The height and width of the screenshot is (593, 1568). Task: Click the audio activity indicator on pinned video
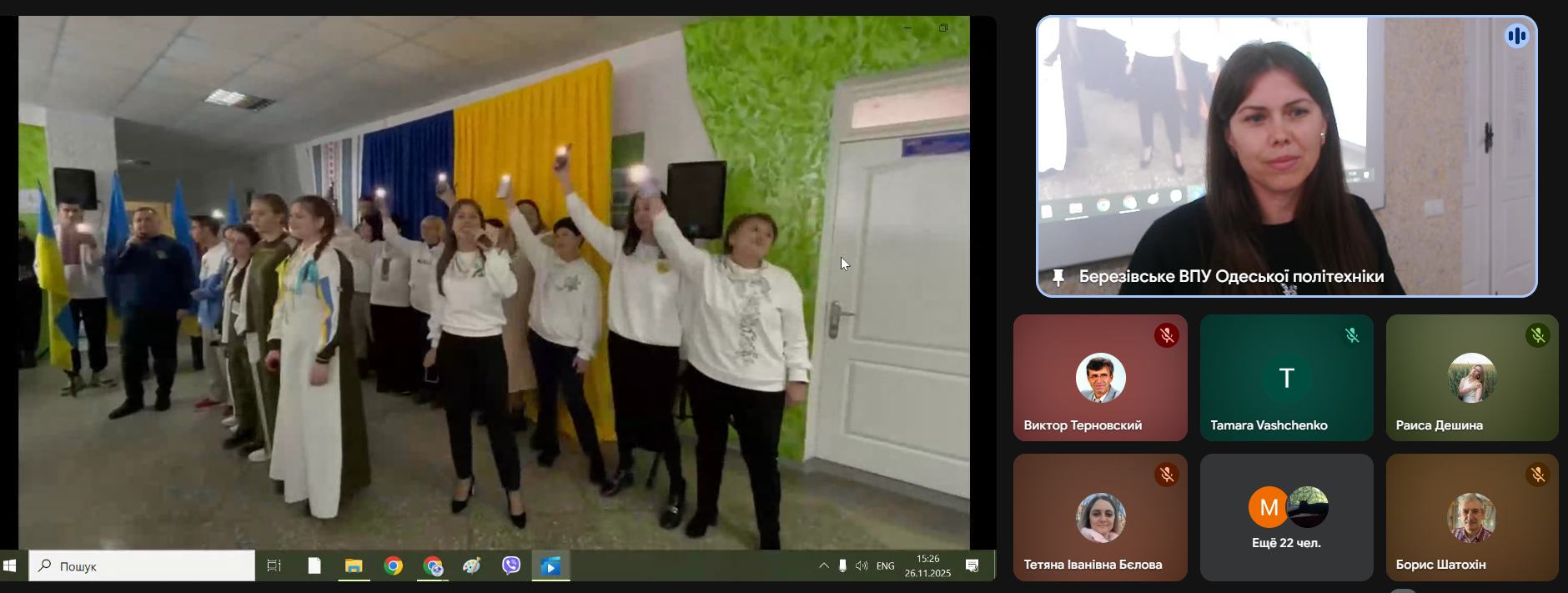click(x=1515, y=36)
